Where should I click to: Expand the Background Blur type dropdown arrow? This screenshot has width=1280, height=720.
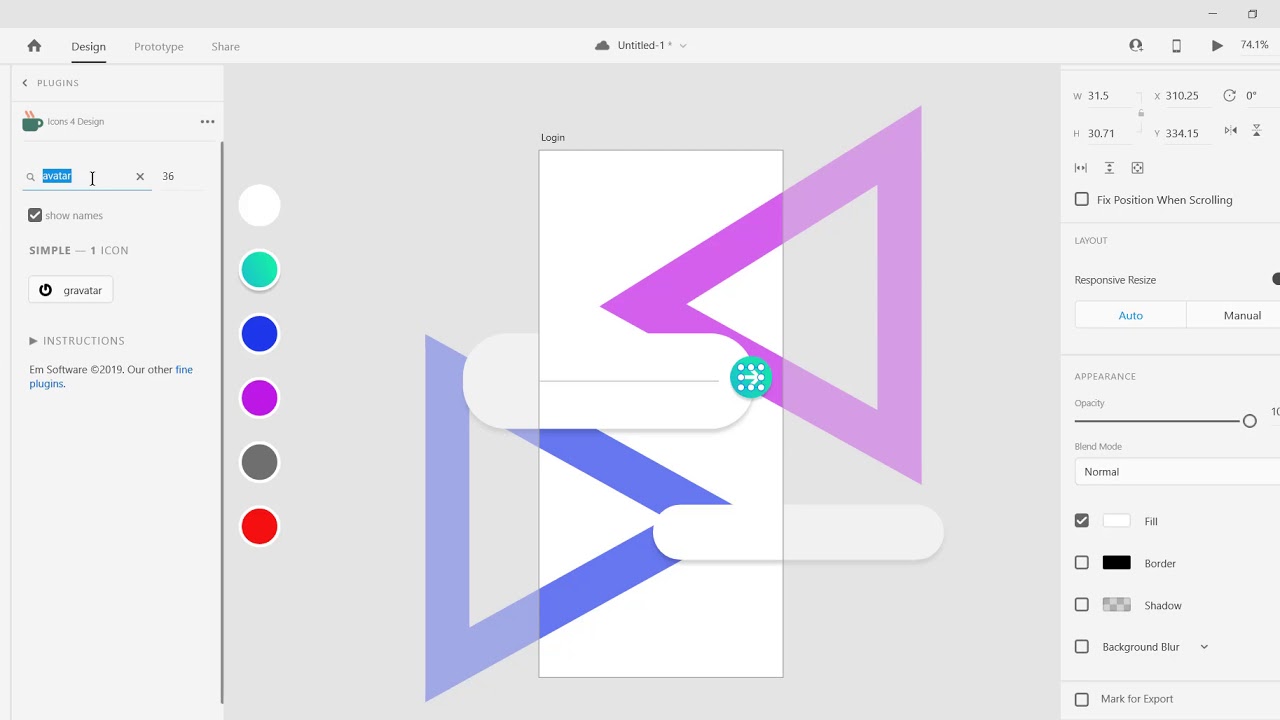[x=1204, y=647]
